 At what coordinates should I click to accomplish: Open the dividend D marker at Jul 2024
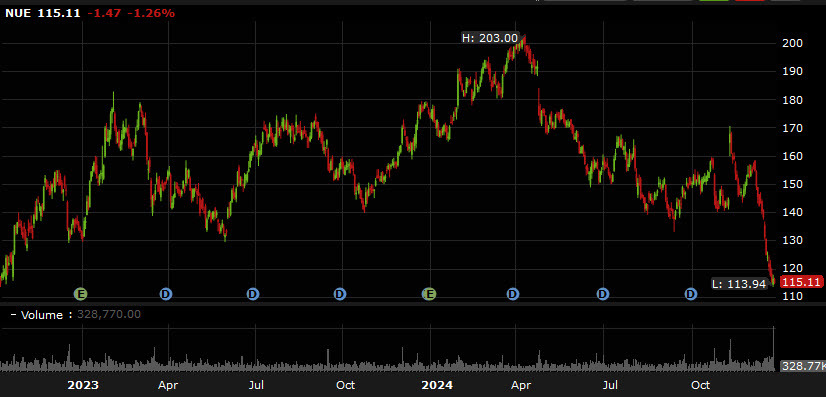tap(603, 294)
